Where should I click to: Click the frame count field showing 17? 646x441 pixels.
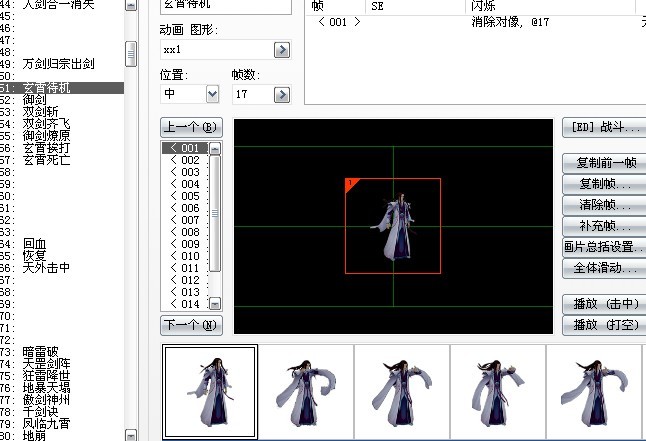[x=253, y=95]
